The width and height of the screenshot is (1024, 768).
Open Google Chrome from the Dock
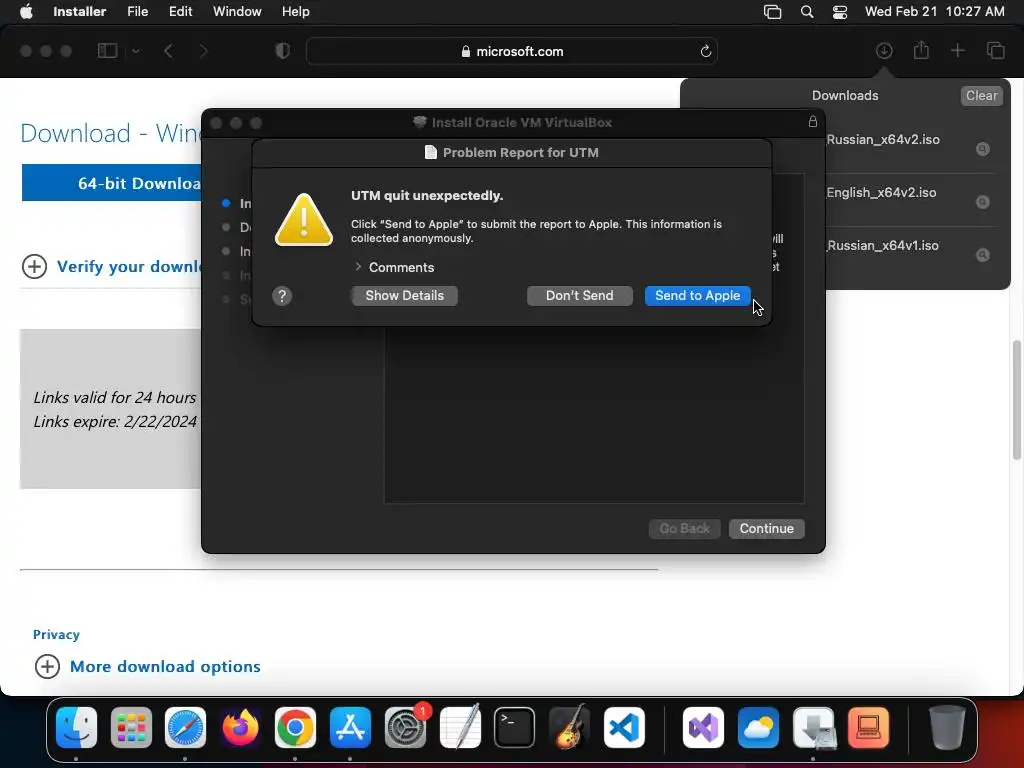coord(295,727)
